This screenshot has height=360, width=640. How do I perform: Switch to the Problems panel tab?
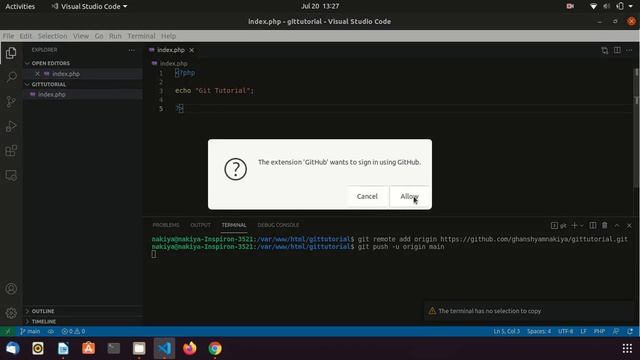pos(166,225)
